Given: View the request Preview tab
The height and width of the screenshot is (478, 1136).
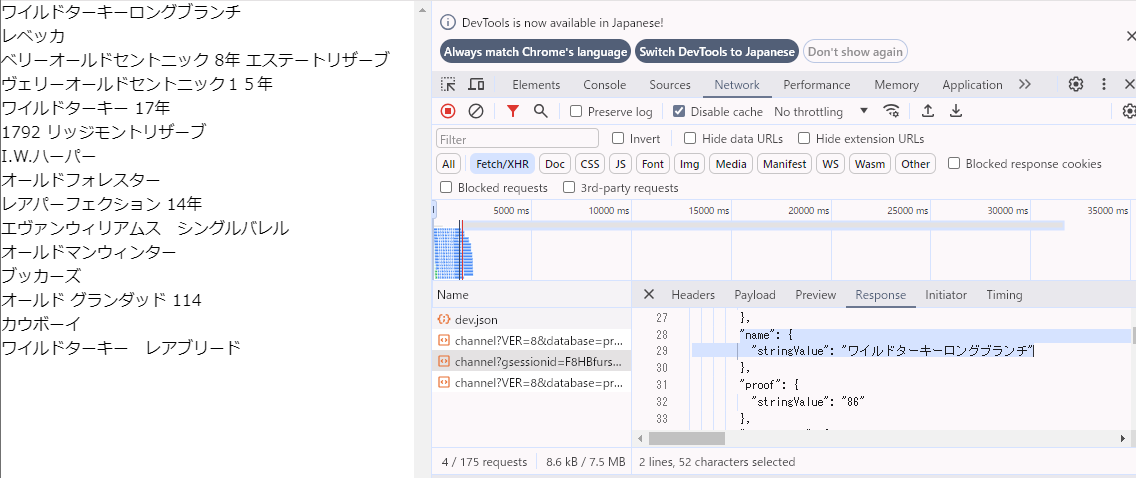Looking at the screenshot, I should click(x=816, y=295).
